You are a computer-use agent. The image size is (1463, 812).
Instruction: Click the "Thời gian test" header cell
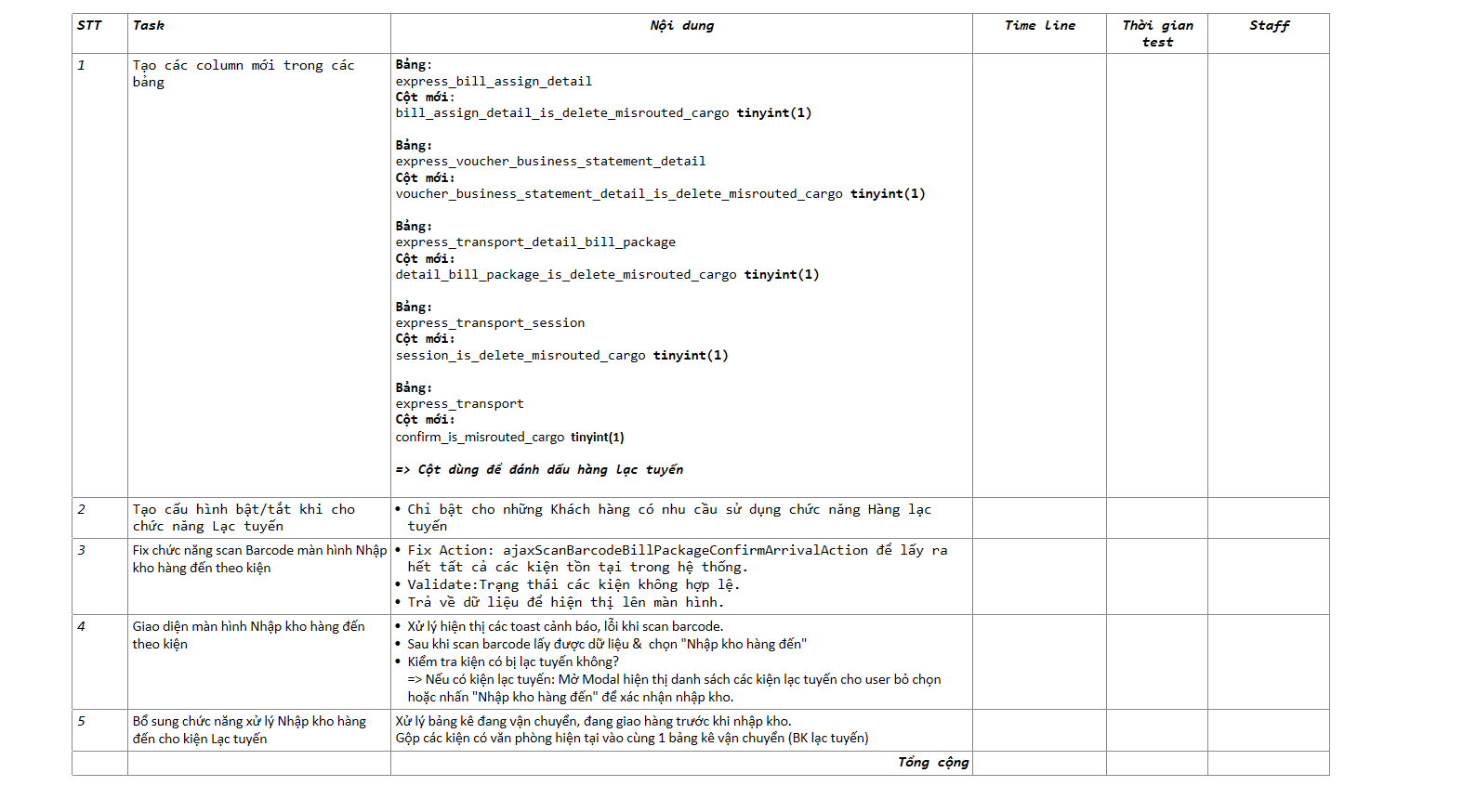click(1157, 33)
